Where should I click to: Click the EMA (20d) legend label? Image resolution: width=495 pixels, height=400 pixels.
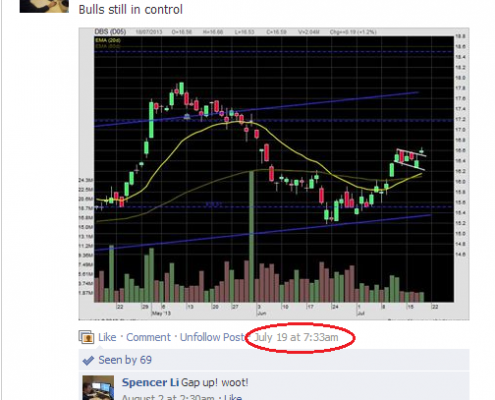click(x=108, y=40)
